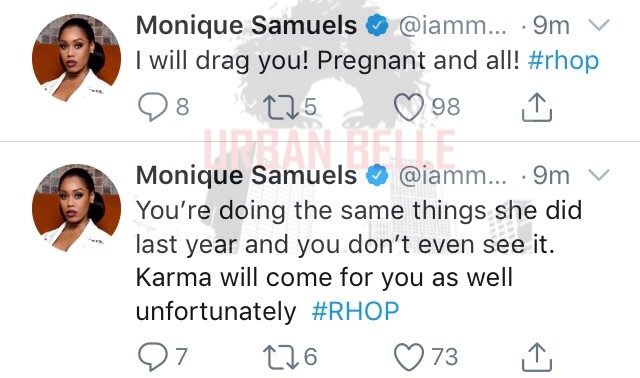
Task: Share the first tweet via share icon
Action: [537, 107]
